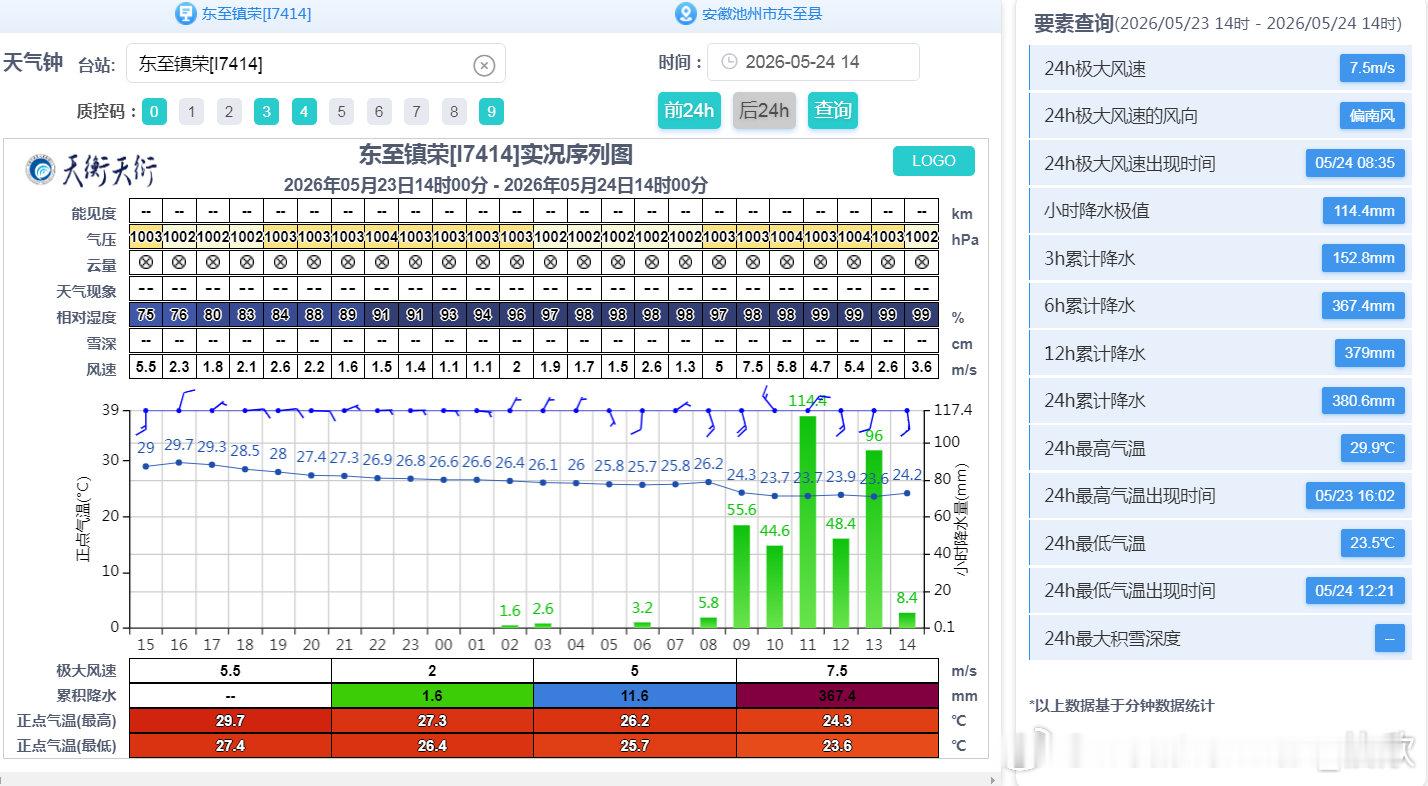The image size is (1428, 786).
Task: Select the 小时降水极值 row label
Action: [1097, 211]
